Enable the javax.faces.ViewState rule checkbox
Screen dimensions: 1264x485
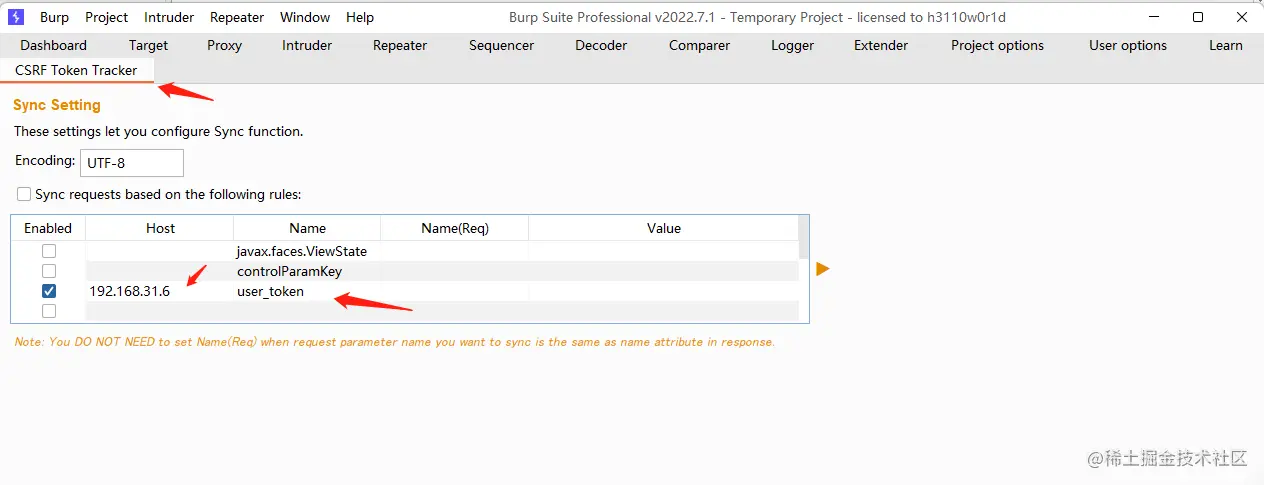49,251
